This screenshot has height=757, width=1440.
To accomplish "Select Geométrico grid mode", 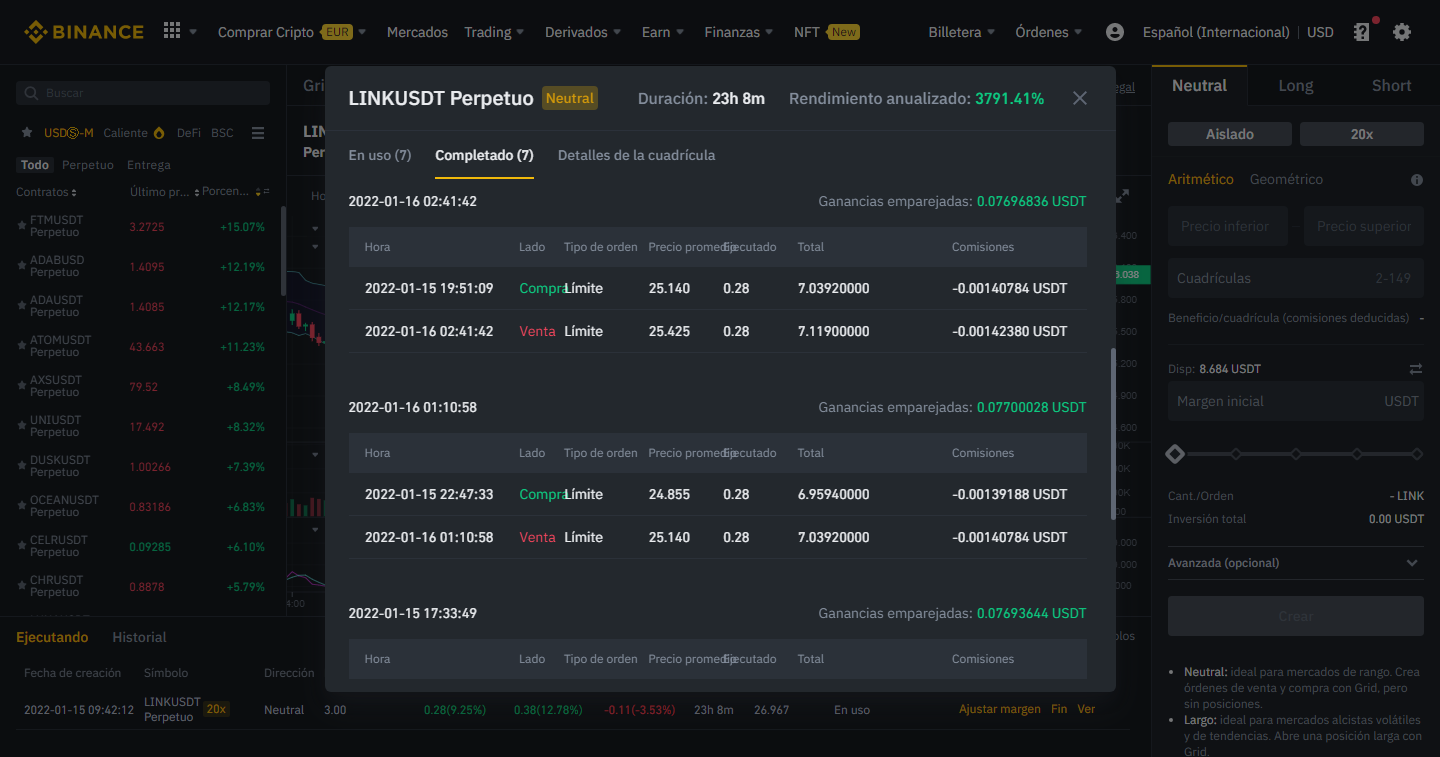I will coord(1286,179).
